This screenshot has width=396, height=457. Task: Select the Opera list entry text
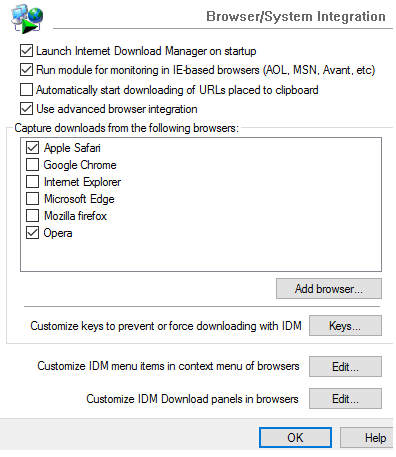pyautogui.click(x=58, y=233)
